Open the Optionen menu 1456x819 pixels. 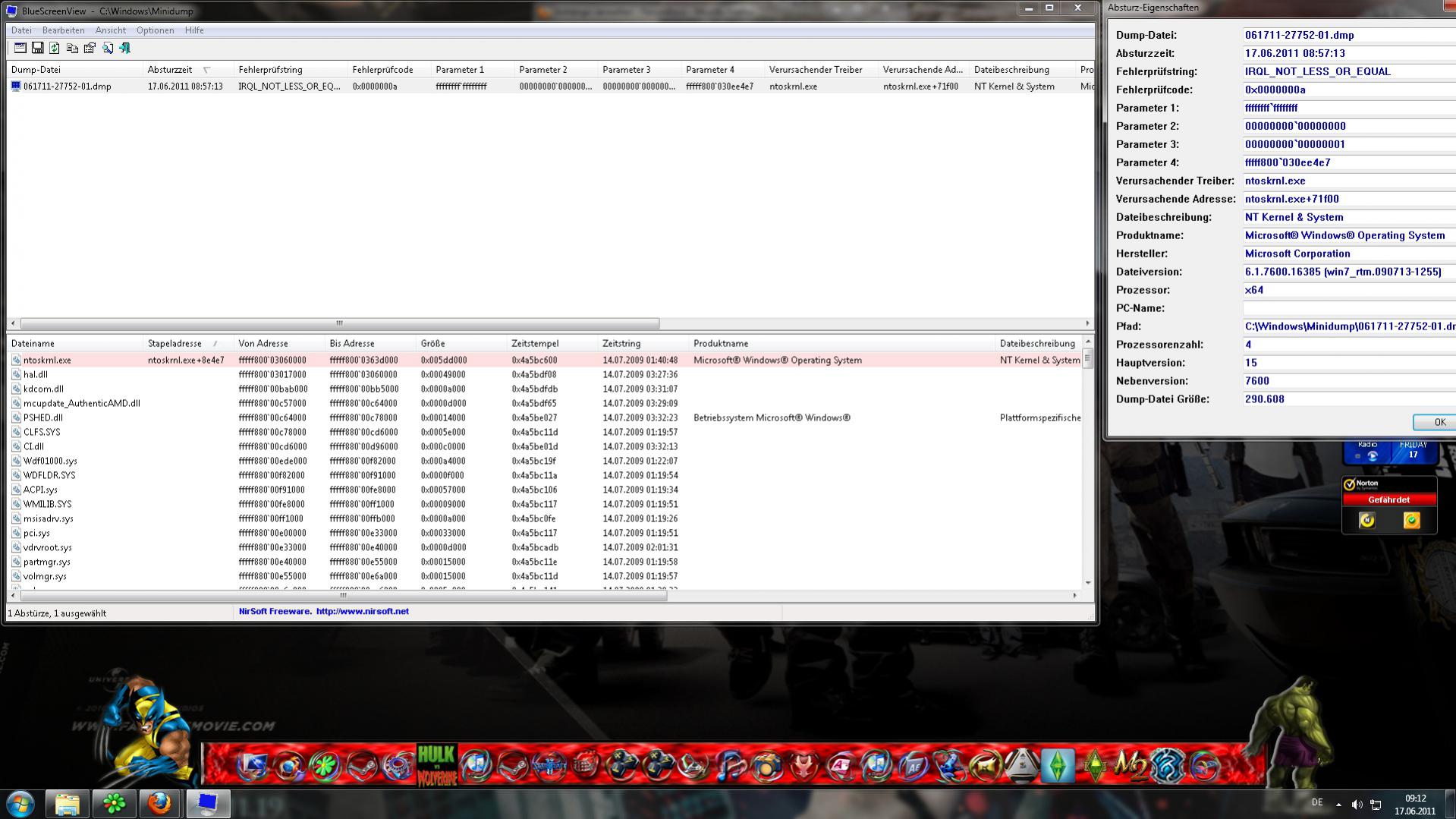155,30
